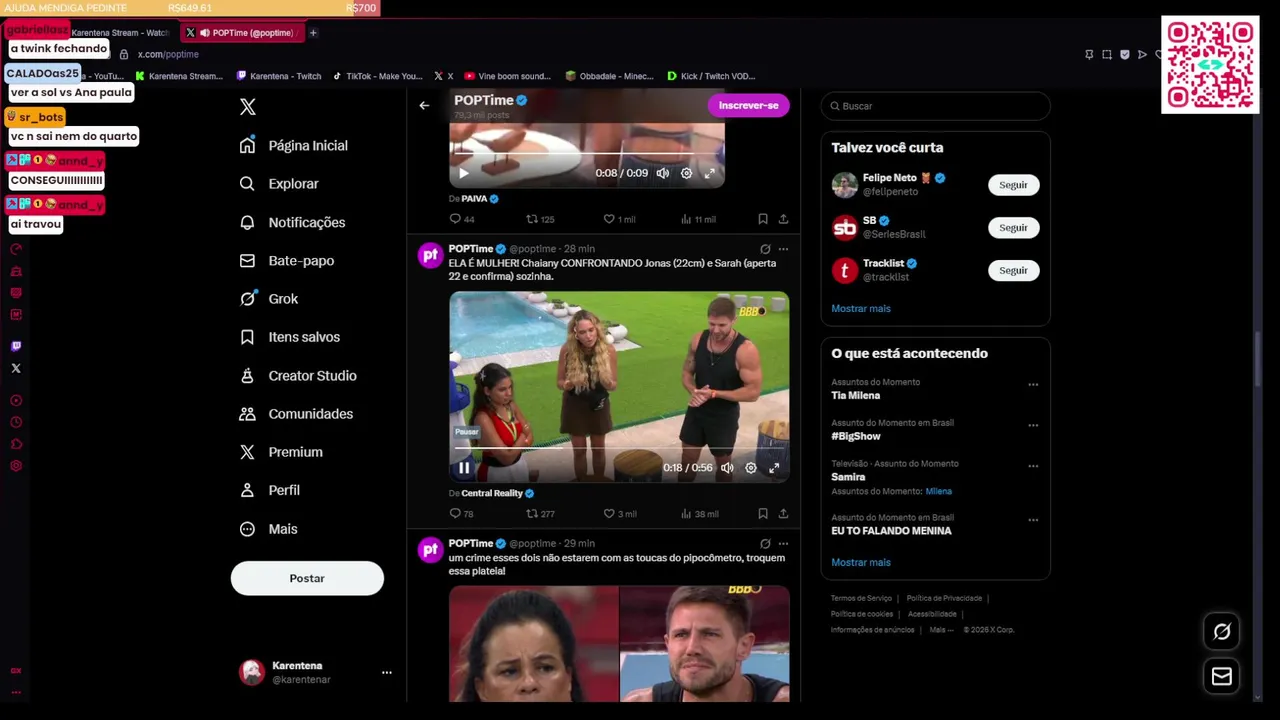The height and width of the screenshot is (720, 1280).
Task: Bookmark the Chaiany confrontation post
Action: coord(763,514)
